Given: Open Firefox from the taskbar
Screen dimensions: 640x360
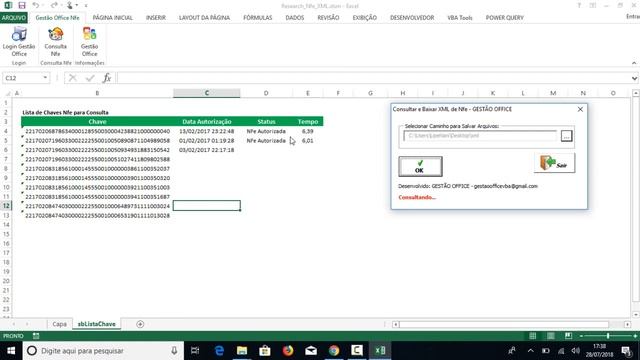Looking at the screenshot, I should coord(288,351).
